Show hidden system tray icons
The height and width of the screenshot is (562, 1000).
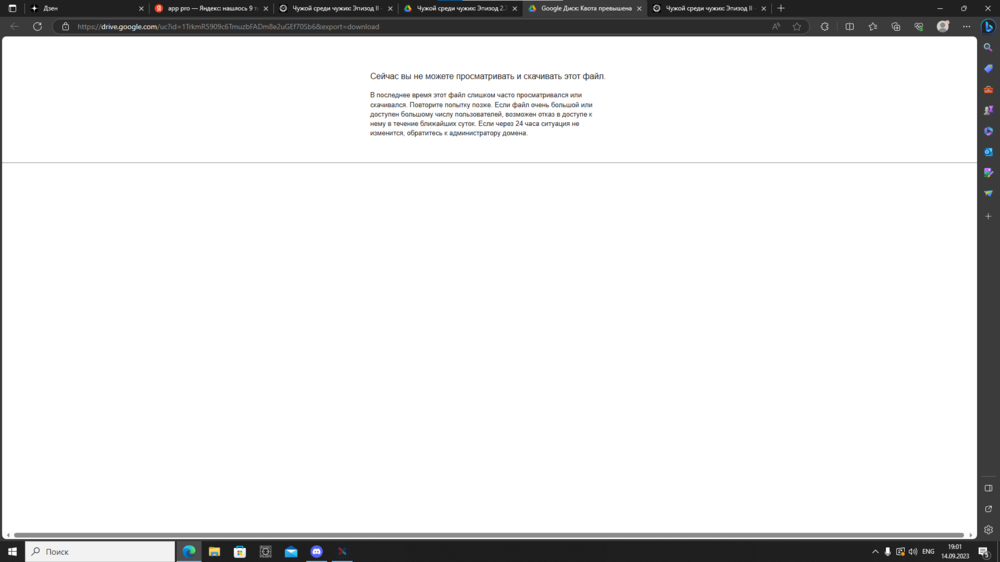point(875,552)
